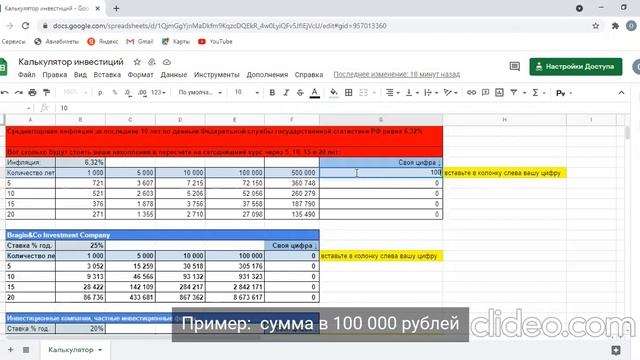The width and height of the screenshot is (640, 360).
Task: Open the YouTube bookmark
Action: click(x=215, y=42)
